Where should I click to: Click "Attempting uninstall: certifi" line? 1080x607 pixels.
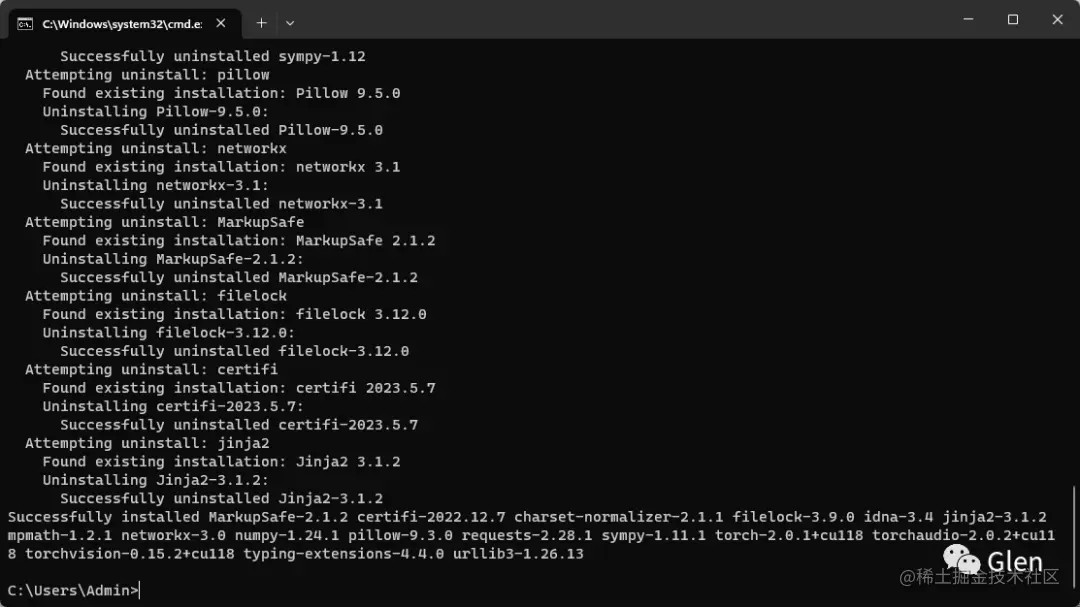point(152,369)
